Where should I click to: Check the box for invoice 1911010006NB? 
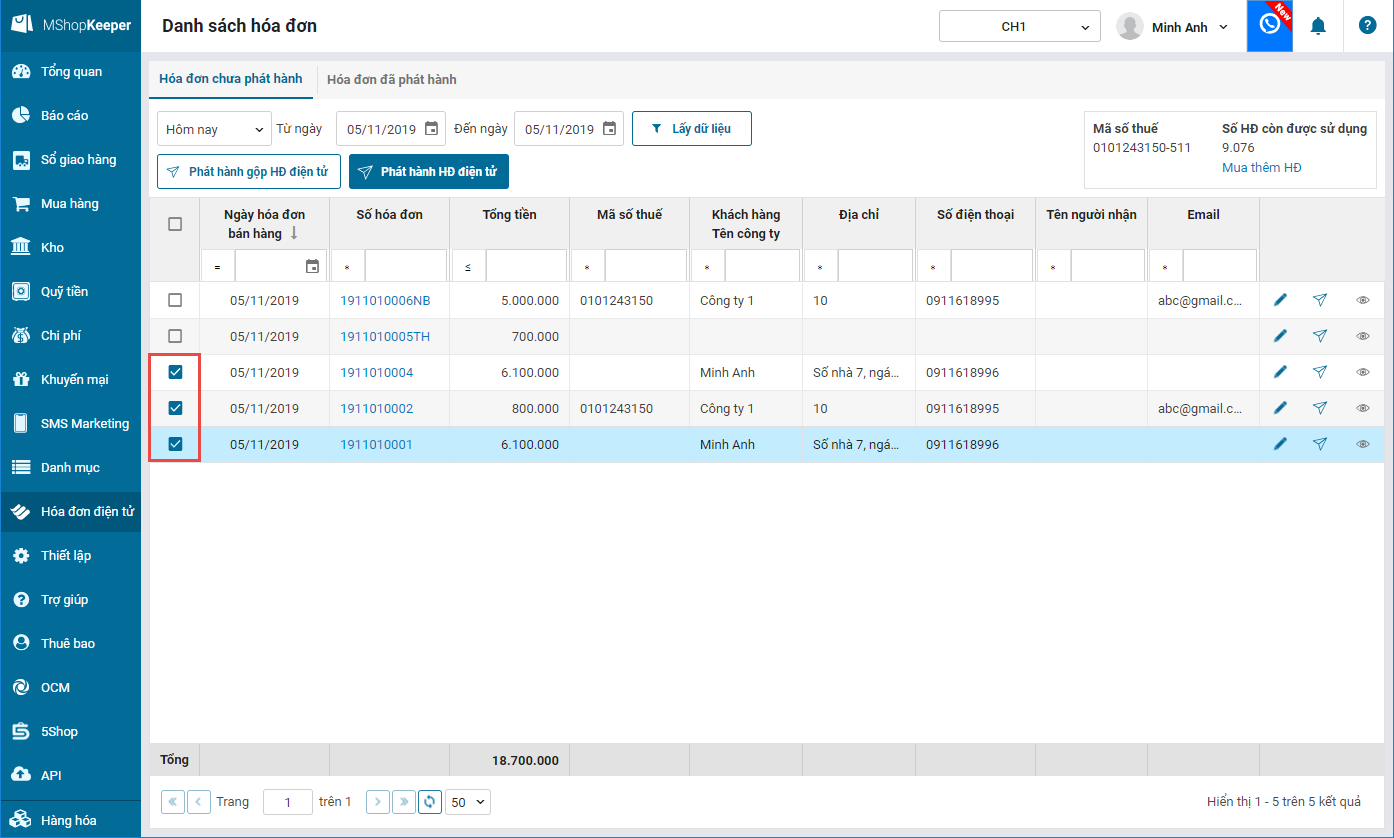[175, 300]
